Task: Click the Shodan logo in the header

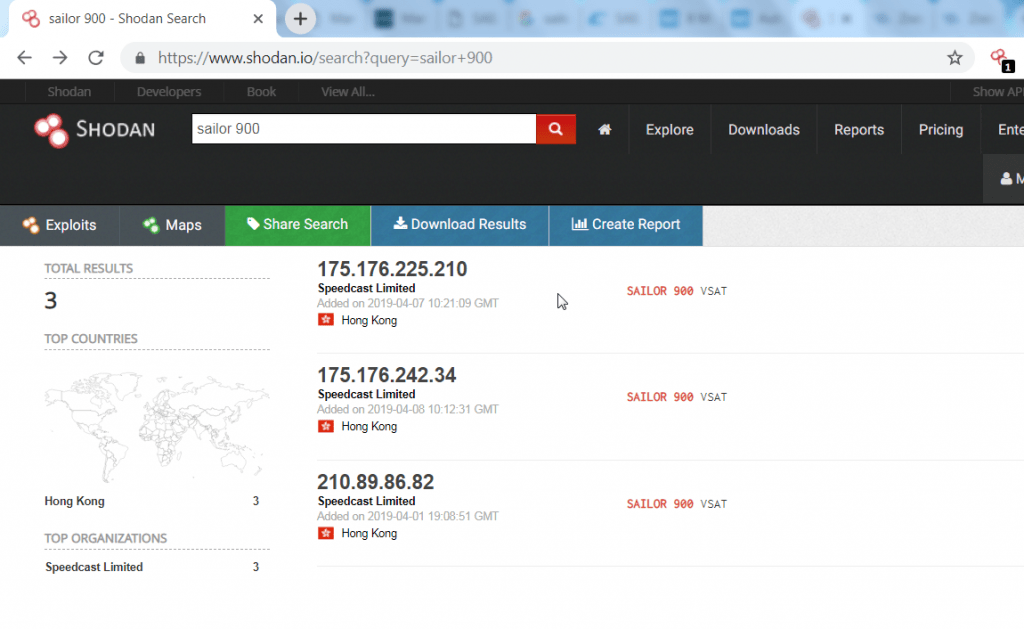Action: [95, 129]
